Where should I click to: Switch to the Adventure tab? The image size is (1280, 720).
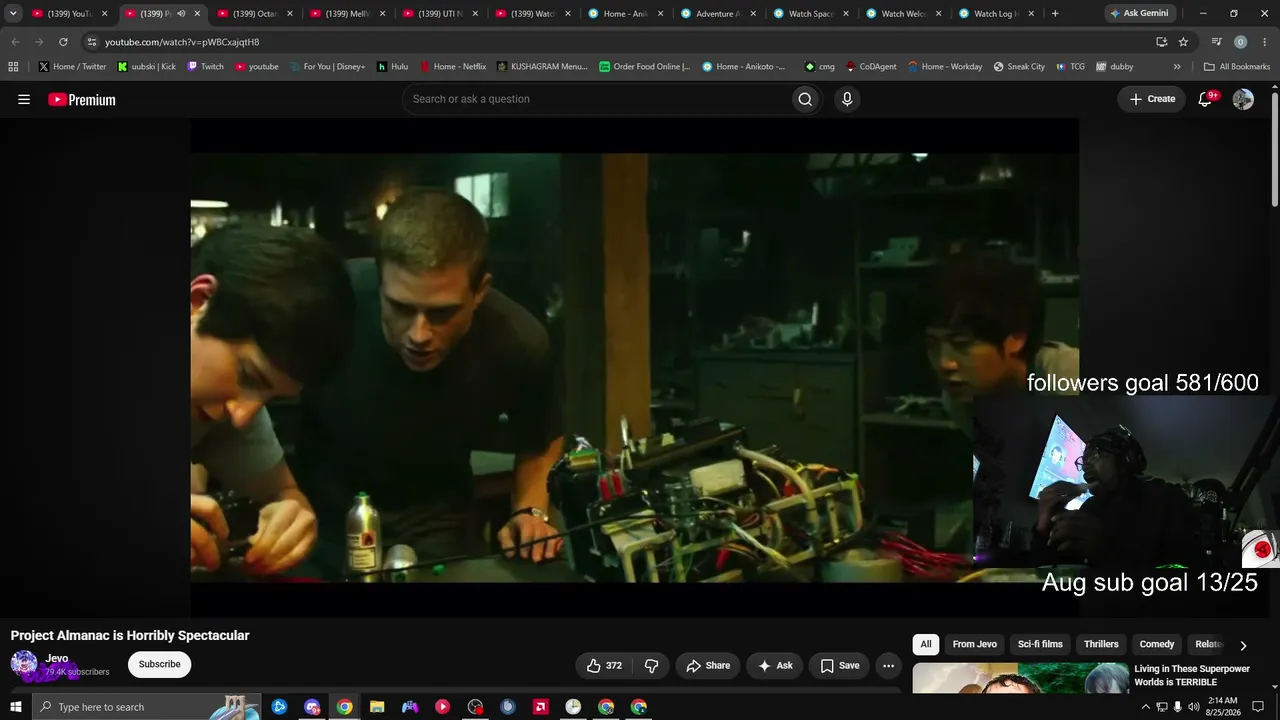711,14
